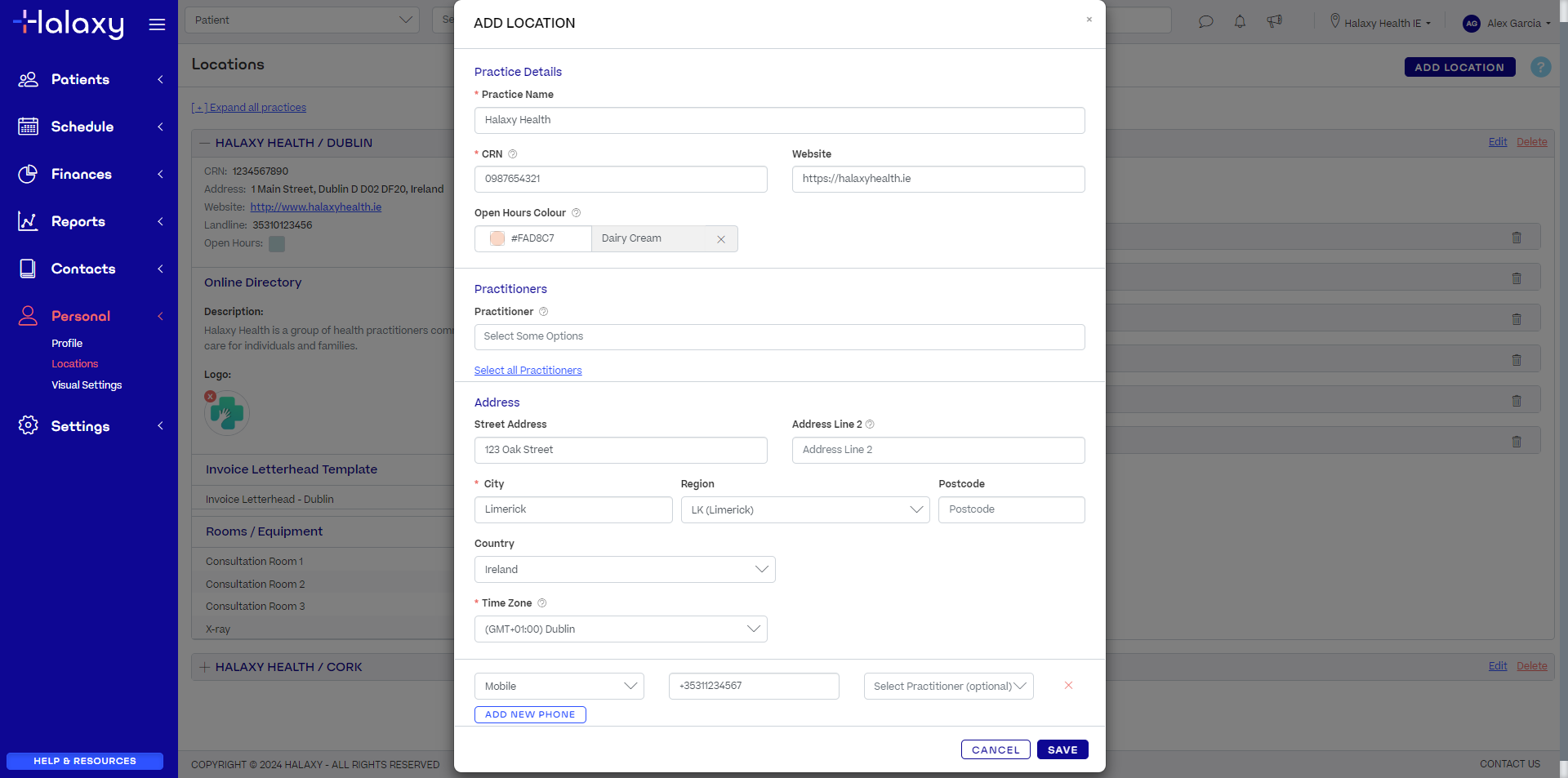Click the Add Location header button

1459,67
